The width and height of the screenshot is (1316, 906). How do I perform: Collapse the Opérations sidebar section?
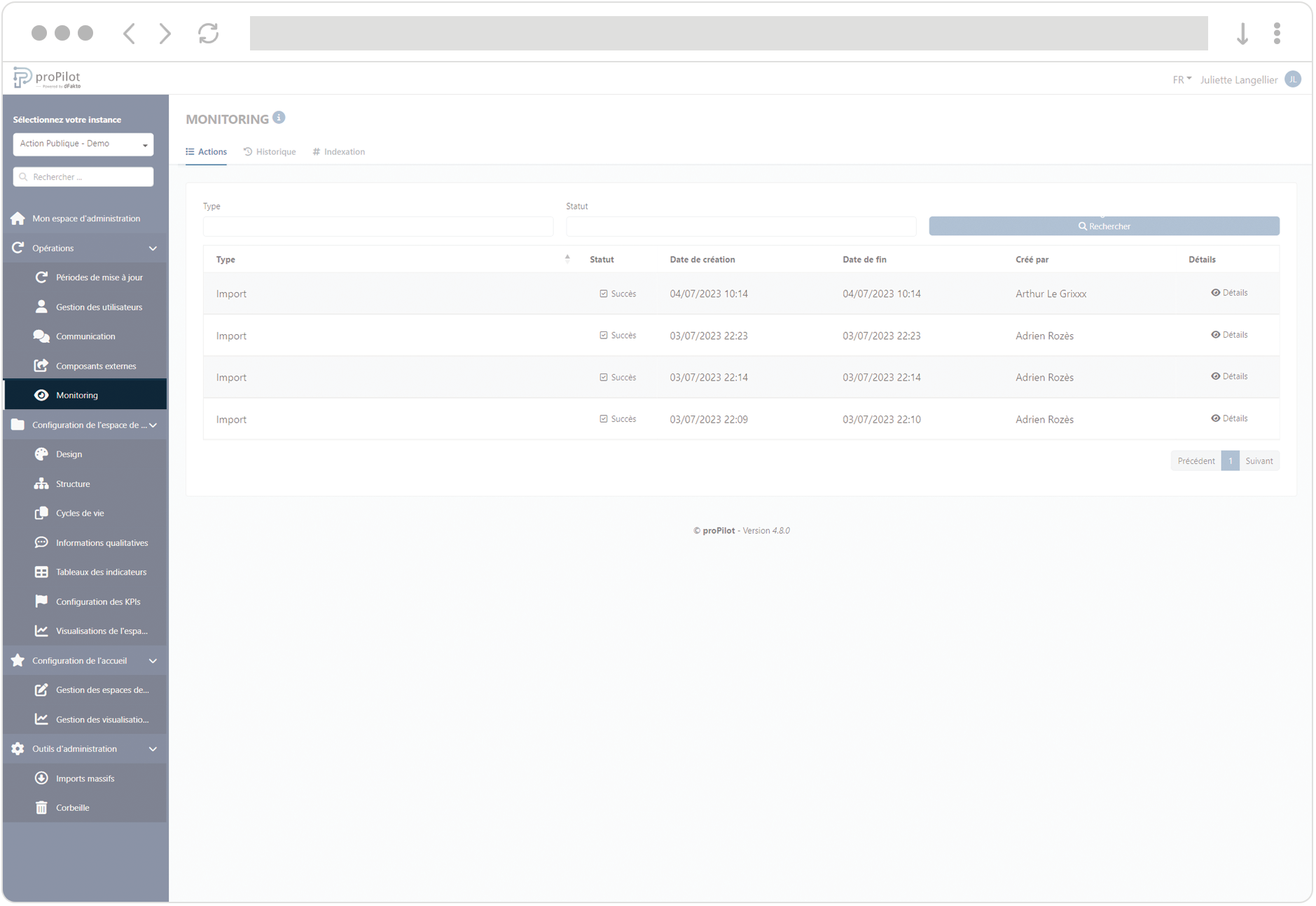[153, 248]
